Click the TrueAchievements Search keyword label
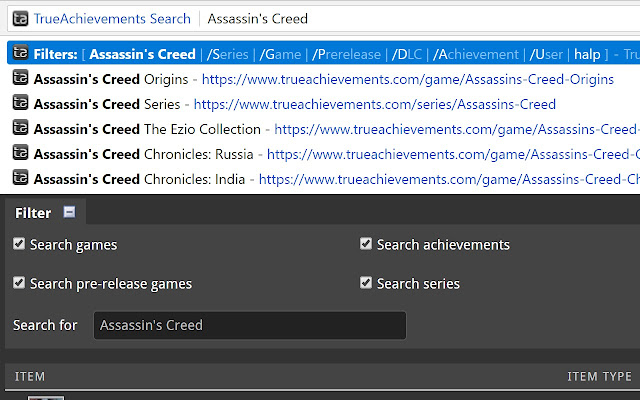The width and height of the screenshot is (640, 400). (x=112, y=19)
